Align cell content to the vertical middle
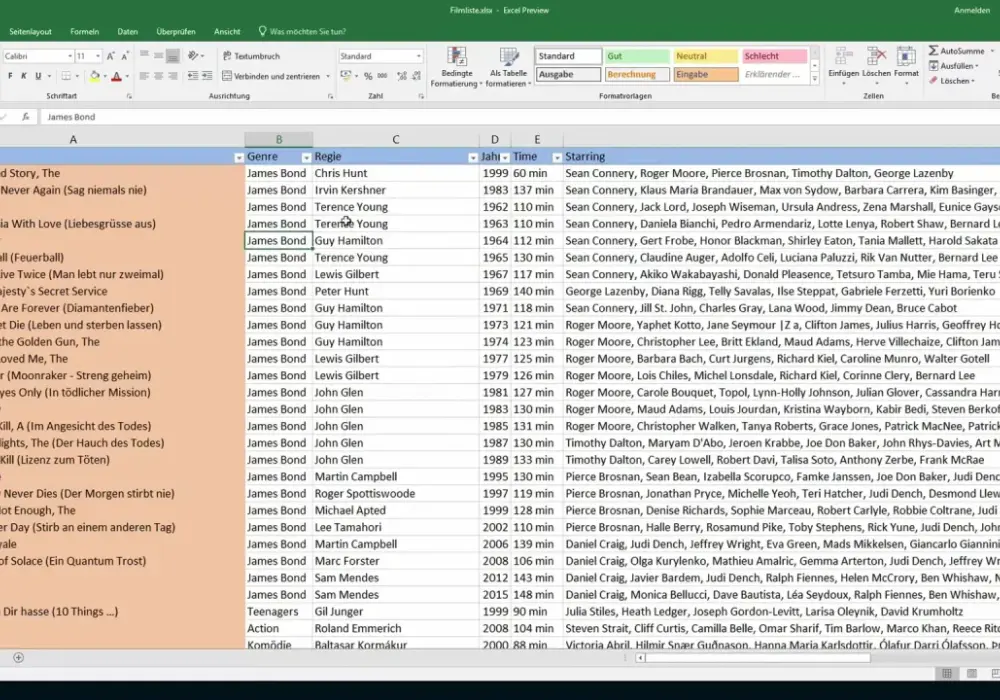Viewport: 1000px width, 700px height. point(158,56)
